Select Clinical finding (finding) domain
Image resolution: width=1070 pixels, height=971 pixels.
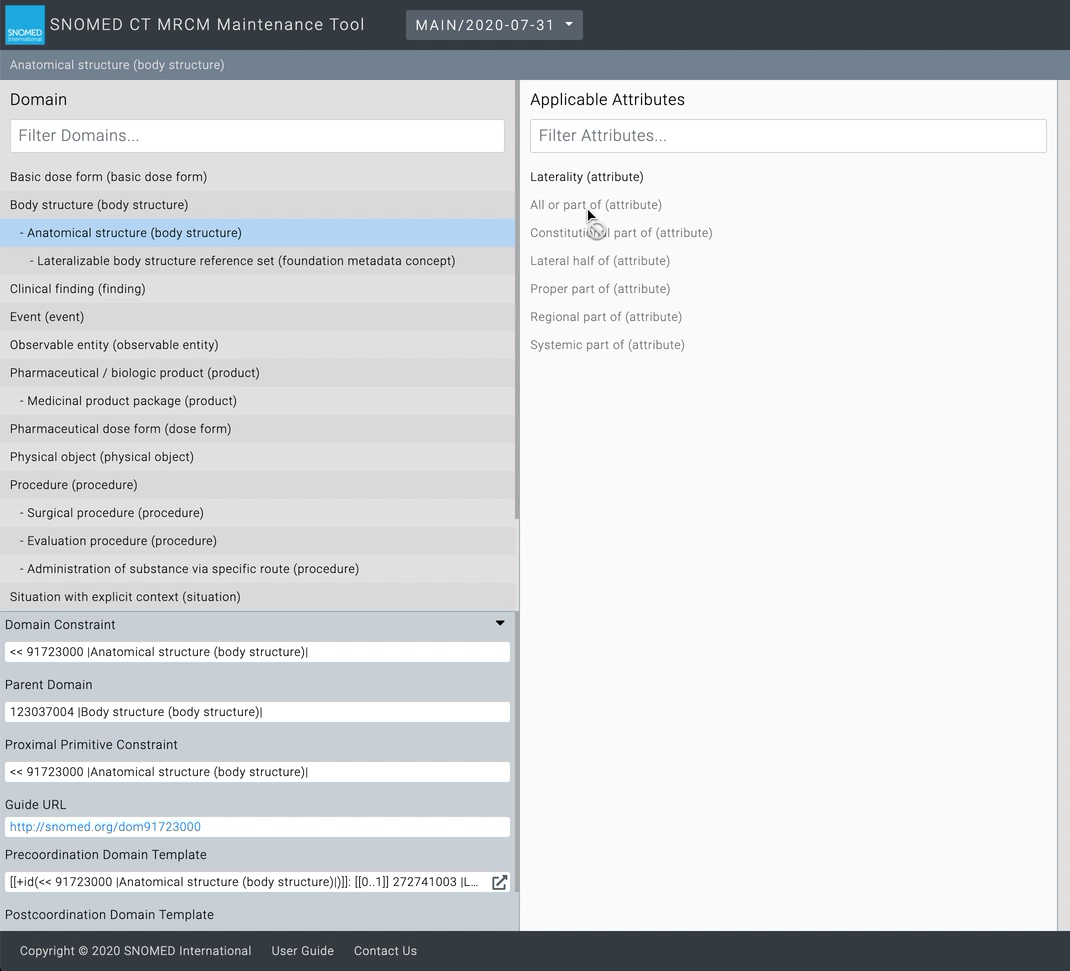click(x=257, y=289)
